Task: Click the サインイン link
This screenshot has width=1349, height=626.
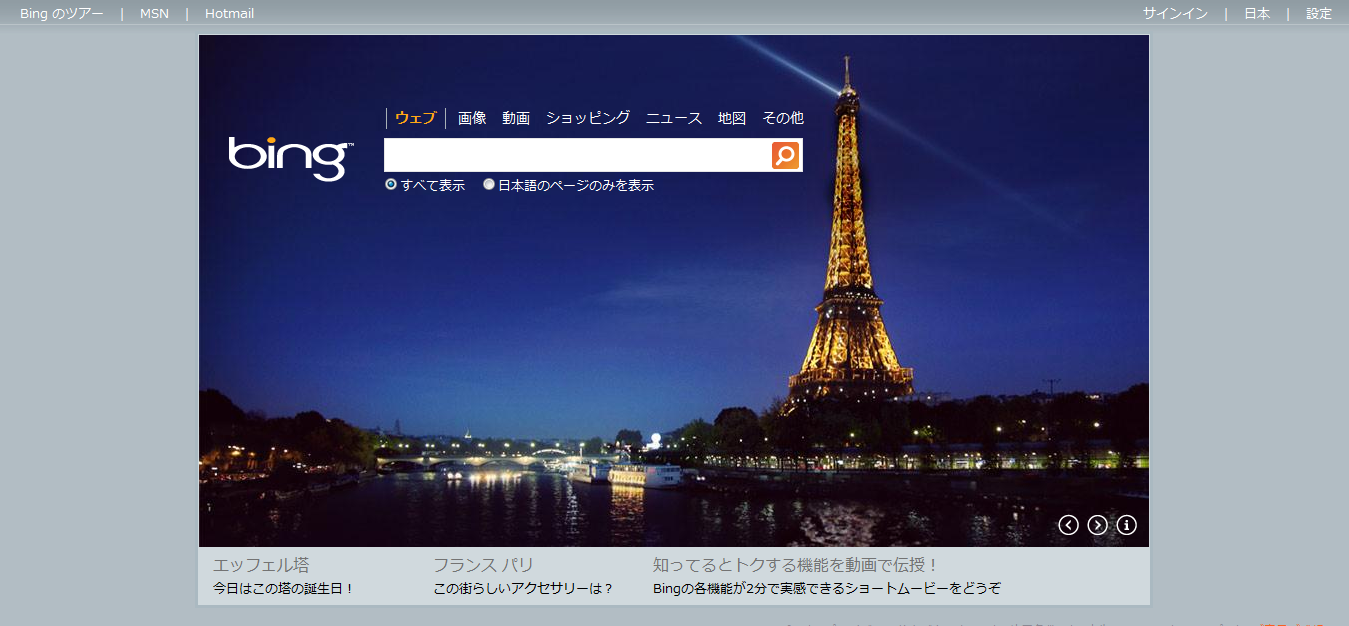Action: click(1175, 13)
